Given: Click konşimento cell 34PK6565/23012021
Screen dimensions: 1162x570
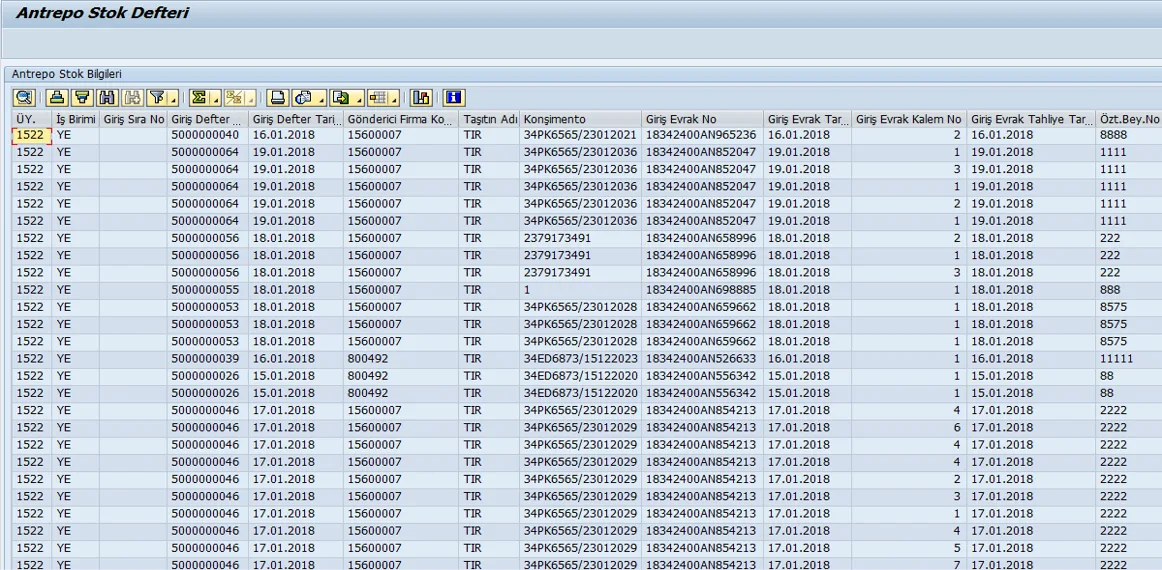Looking at the screenshot, I should [x=580, y=135].
